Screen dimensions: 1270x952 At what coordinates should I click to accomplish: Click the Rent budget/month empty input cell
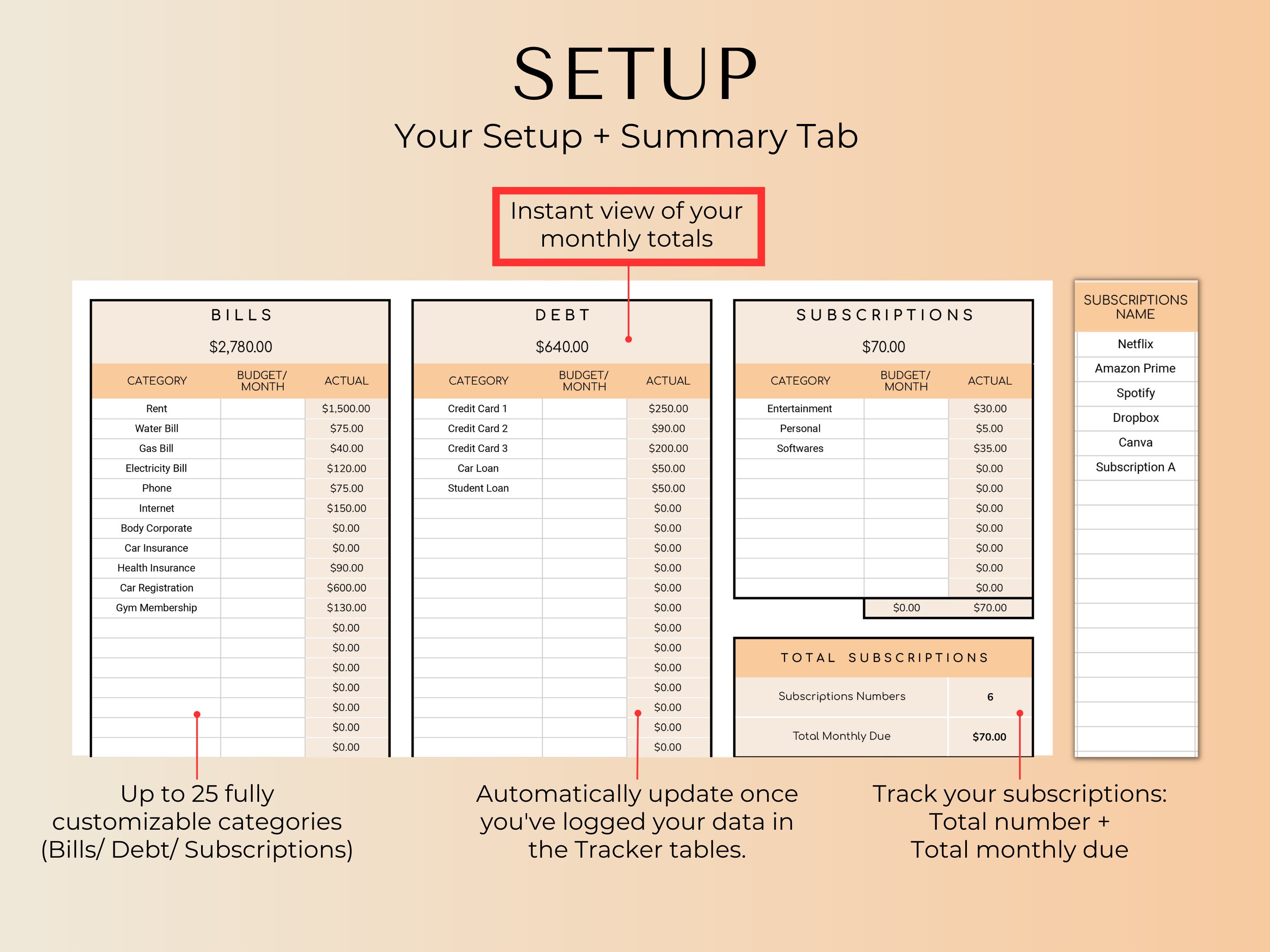click(263, 409)
